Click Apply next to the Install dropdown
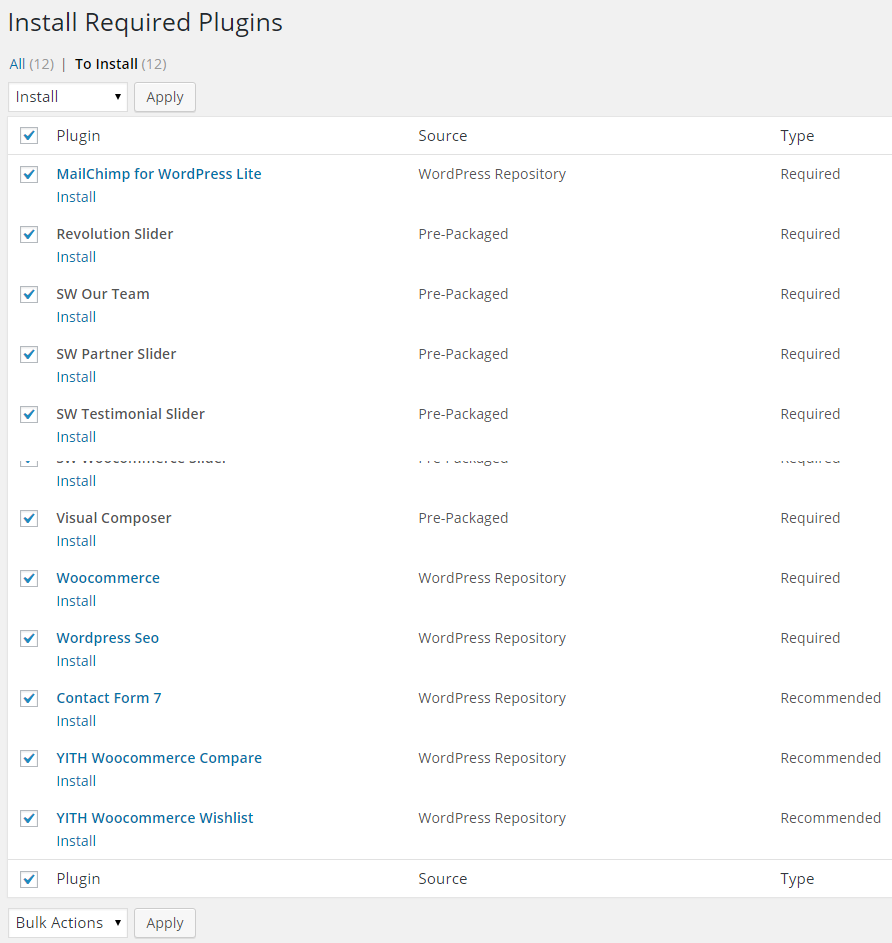Image resolution: width=892 pixels, height=943 pixels. pyautogui.click(x=165, y=97)
